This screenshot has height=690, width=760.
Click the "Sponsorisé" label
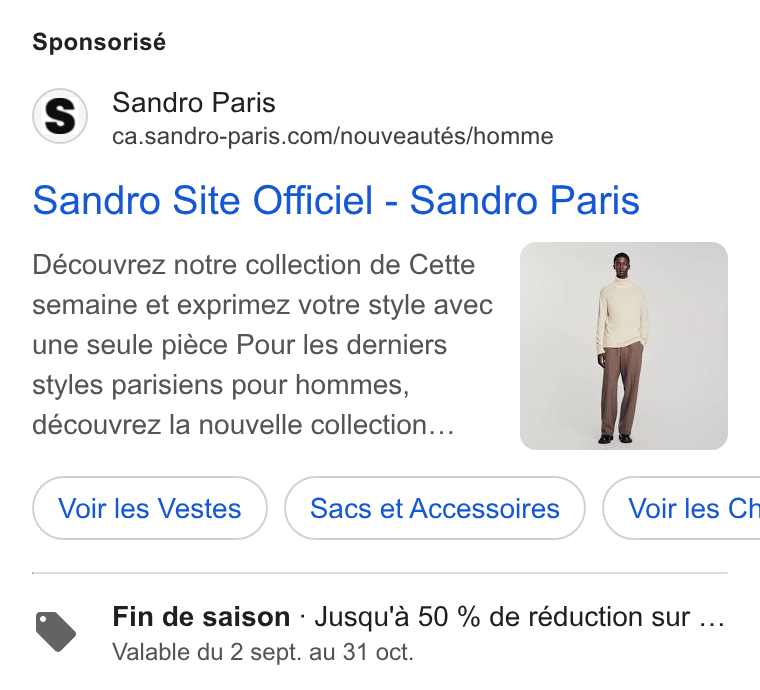[99, 42]
